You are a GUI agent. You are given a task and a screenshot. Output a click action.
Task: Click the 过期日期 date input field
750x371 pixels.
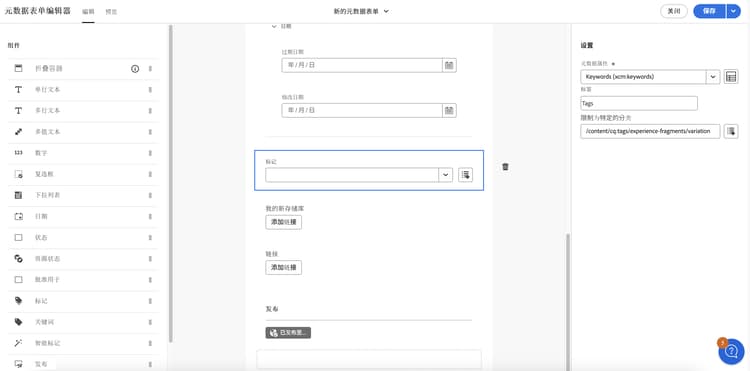coord(362,65)
